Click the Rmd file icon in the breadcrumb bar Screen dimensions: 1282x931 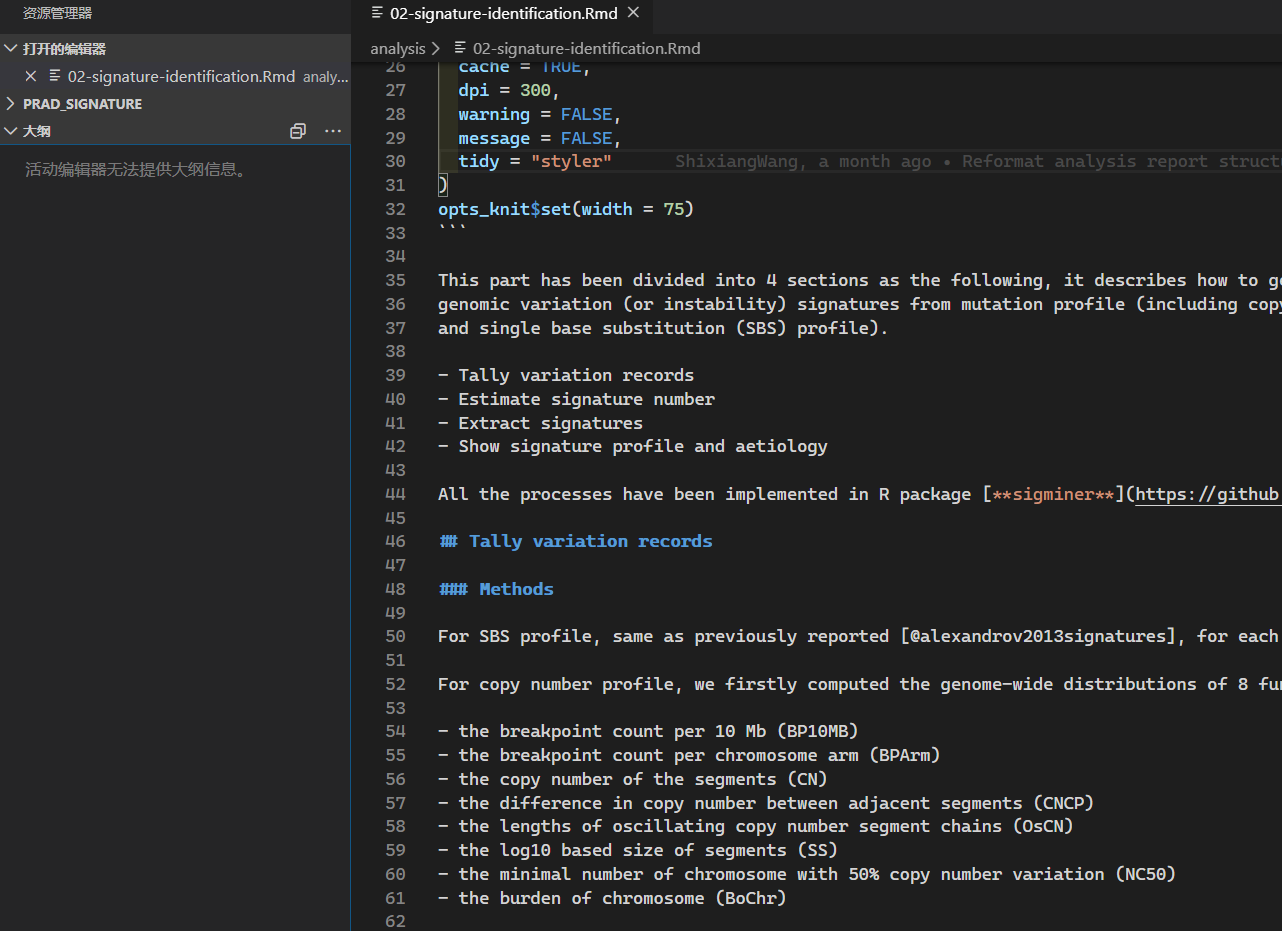pos(458,47)
